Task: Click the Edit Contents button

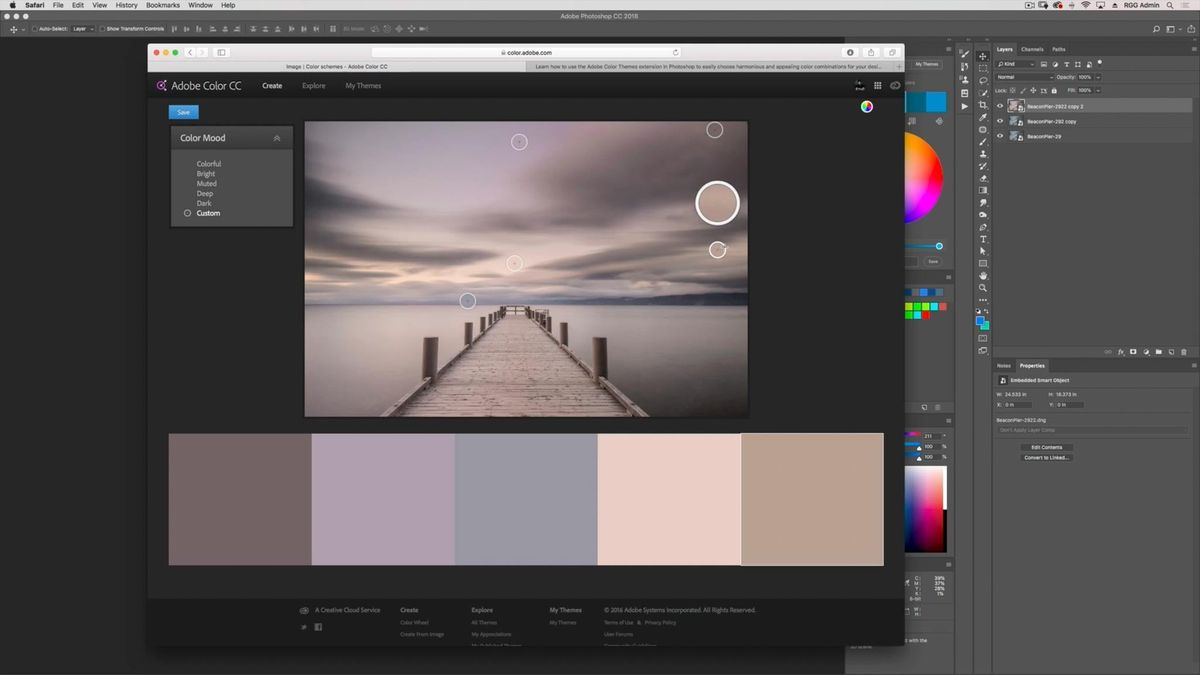Action: point(1047,447)
